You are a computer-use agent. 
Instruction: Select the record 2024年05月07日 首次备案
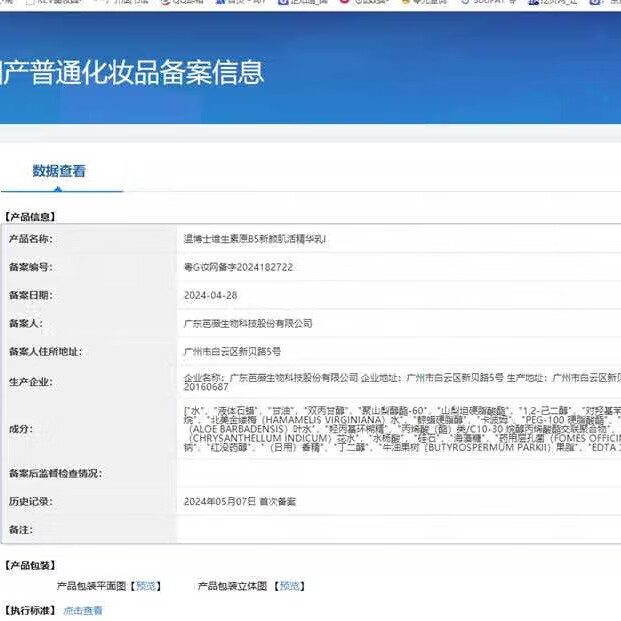coord(240,501)
